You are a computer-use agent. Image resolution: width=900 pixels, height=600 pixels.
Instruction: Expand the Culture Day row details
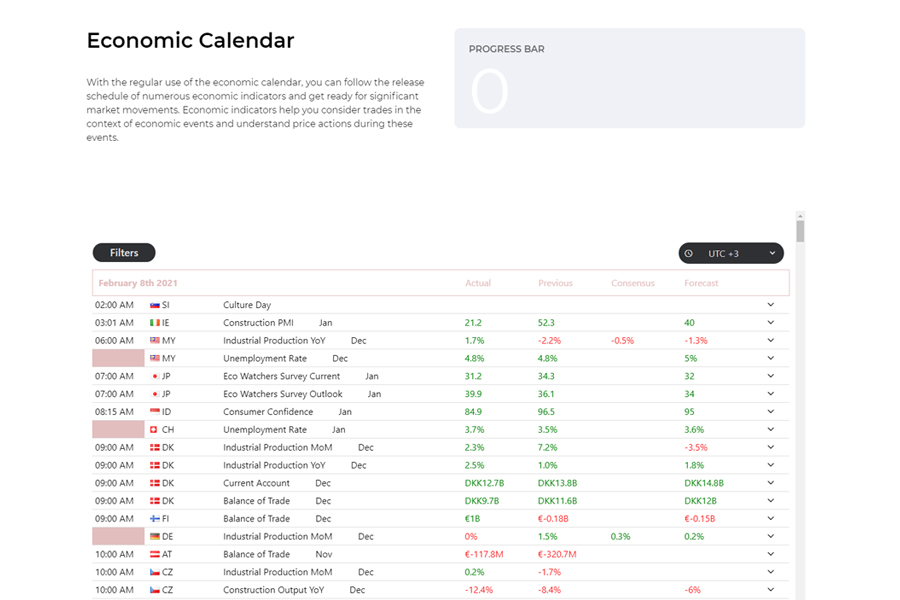[771, 305]
